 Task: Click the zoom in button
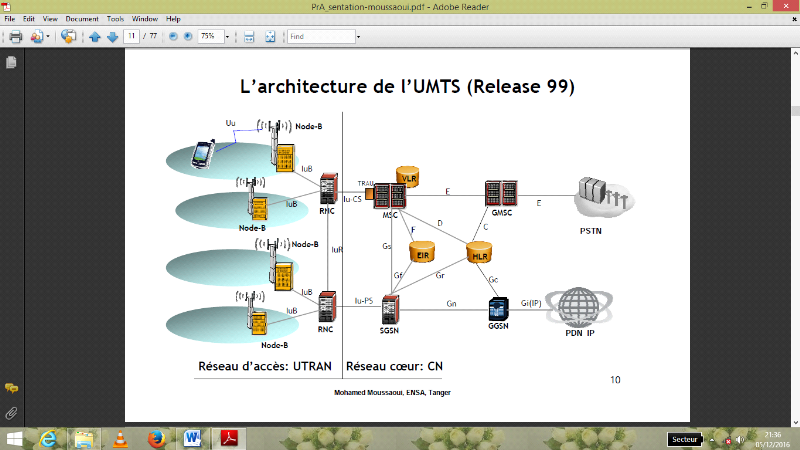pos(187,37)
